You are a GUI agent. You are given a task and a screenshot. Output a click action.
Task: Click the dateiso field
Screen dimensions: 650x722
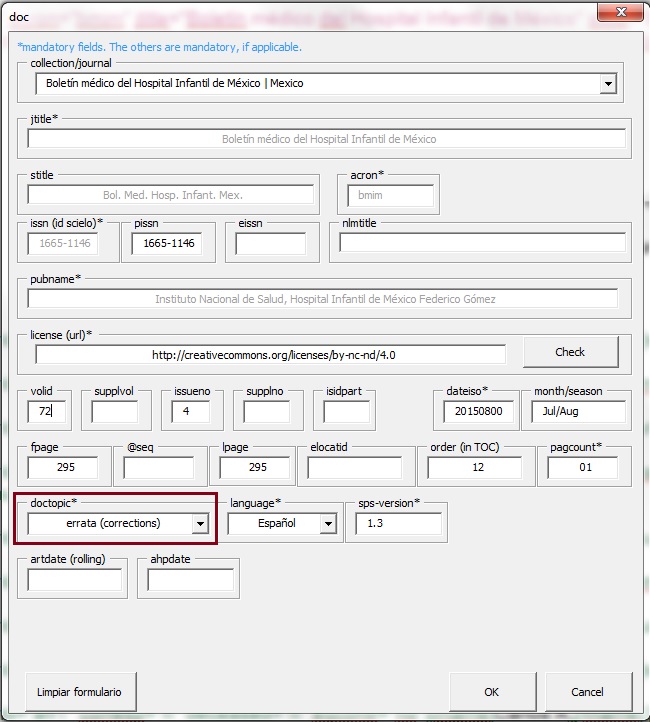(477, 411)
